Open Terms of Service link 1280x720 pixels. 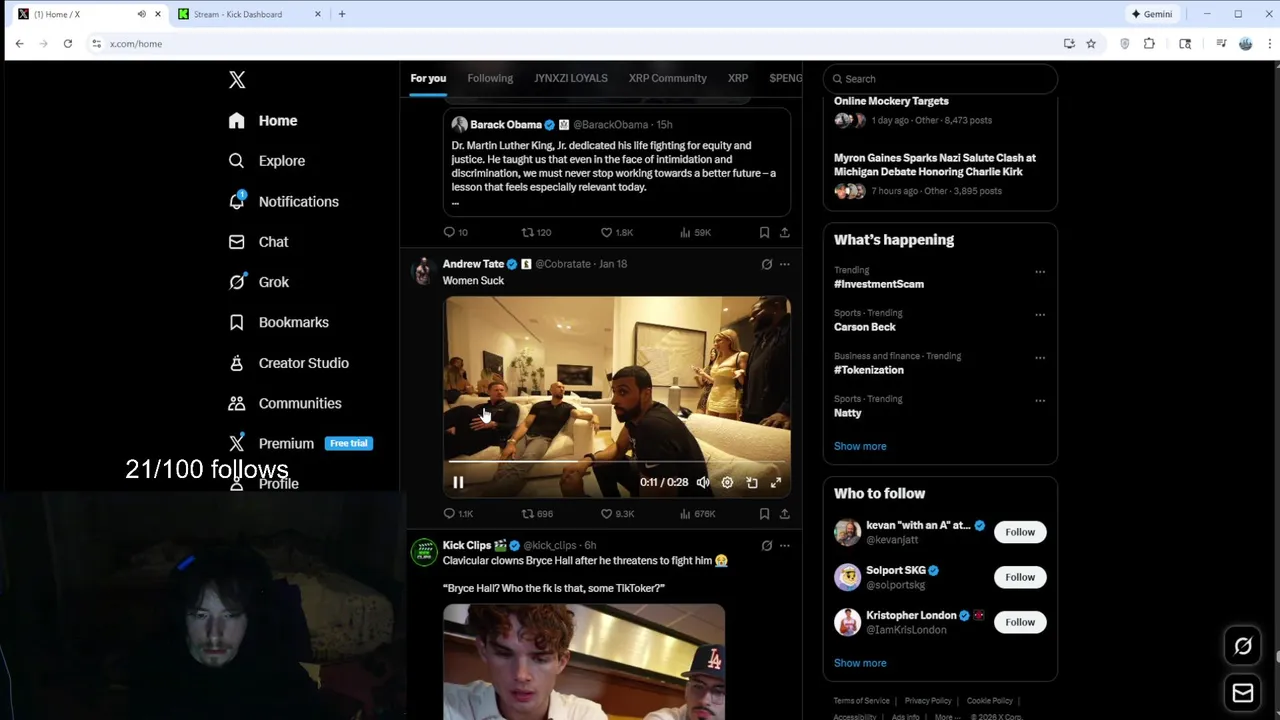(861, 701)
